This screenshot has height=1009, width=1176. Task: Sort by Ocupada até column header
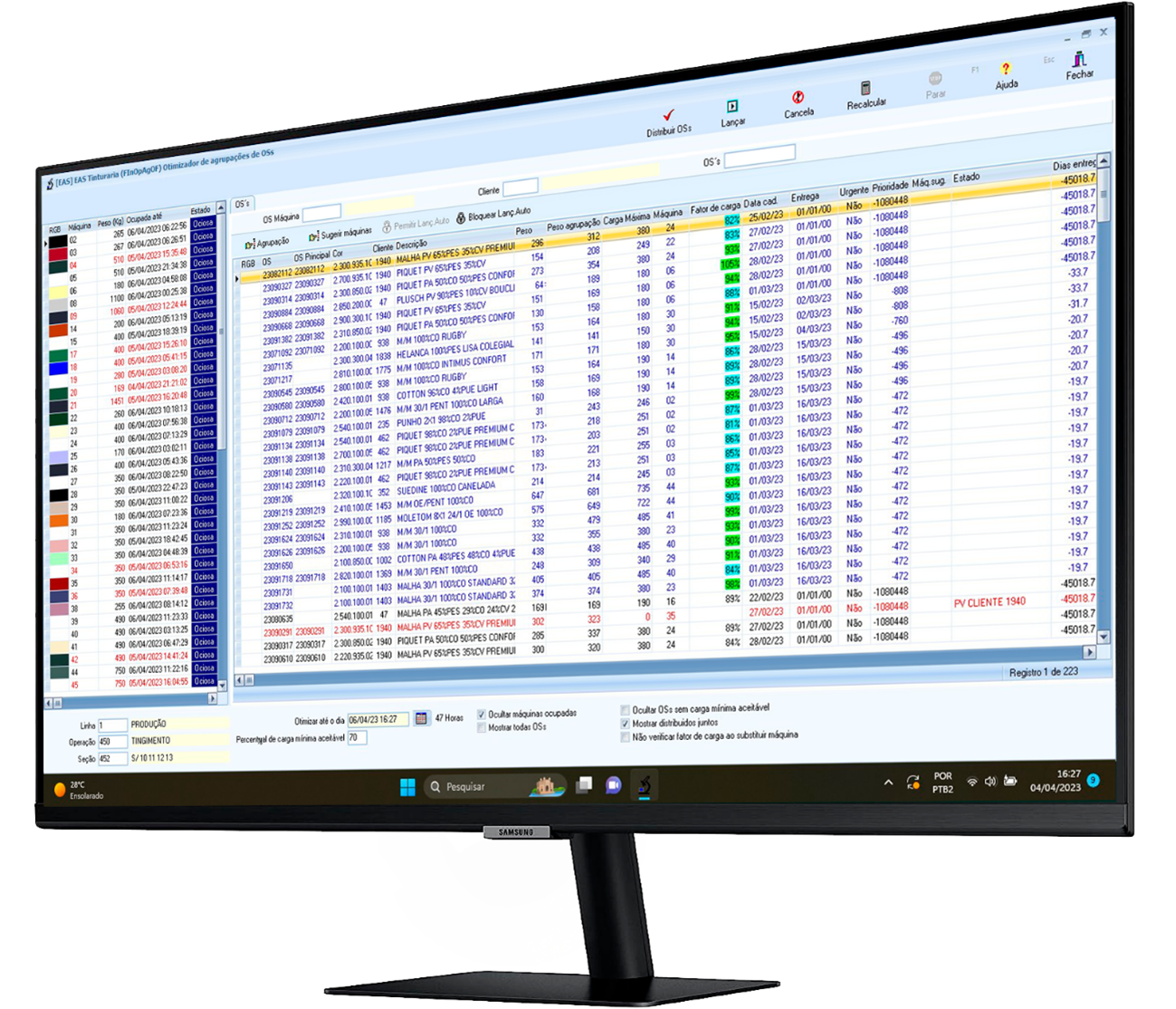pos(144,219)
